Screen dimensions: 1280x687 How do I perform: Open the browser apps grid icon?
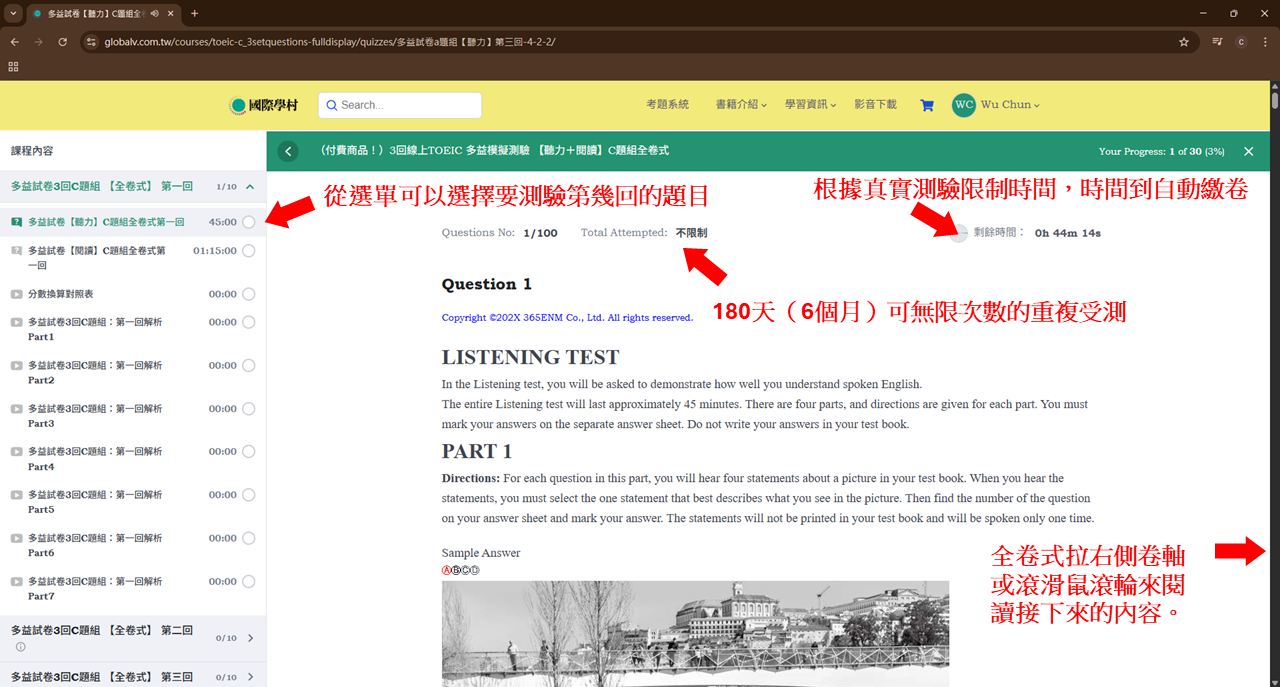[x=13, y=67]
